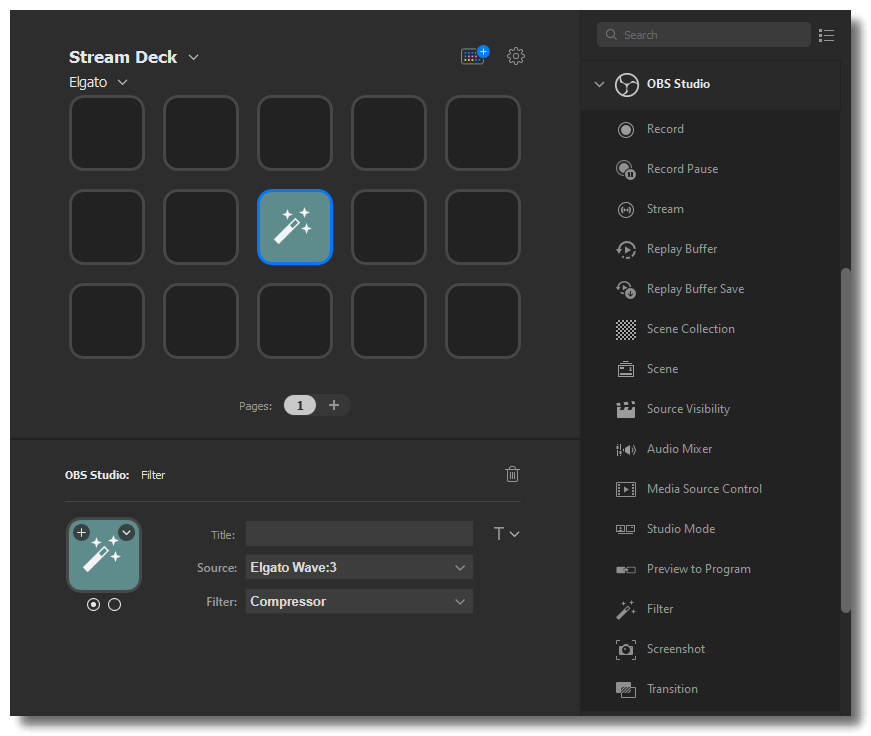Click the Replay Buffer Save icon
This screenshot has width=871, height=736.
626,289
